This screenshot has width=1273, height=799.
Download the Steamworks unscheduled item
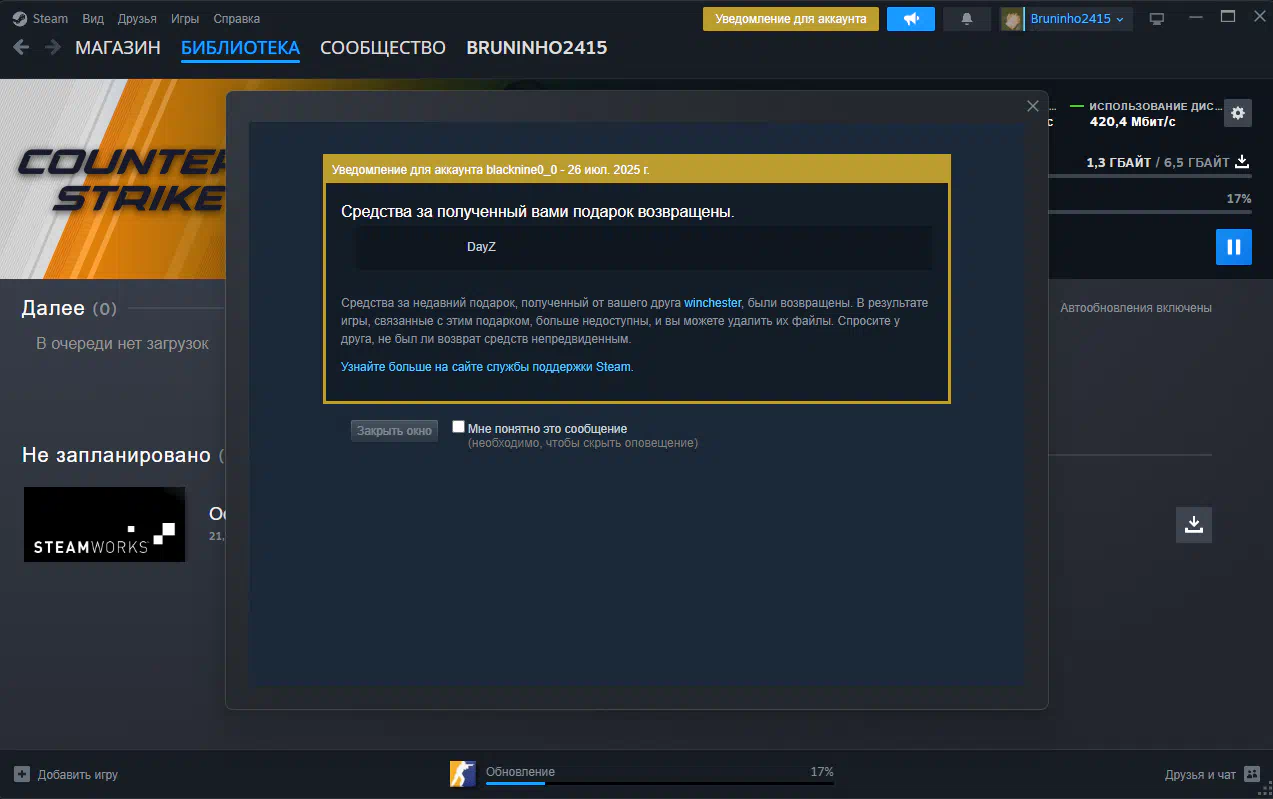click(1193, 524)
